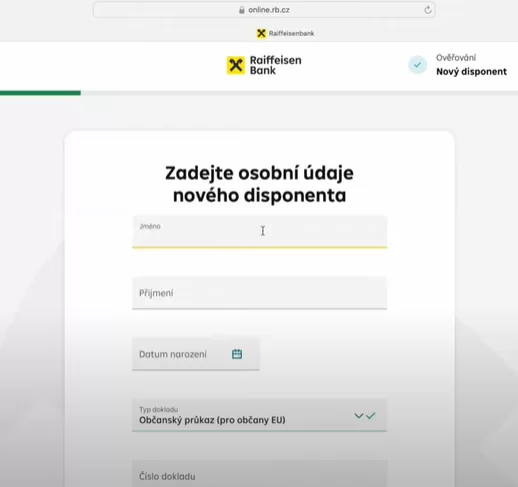The height and width of the screenshot is (487, 518).
Task: Click the Ověřování step label
Action: (456, 58)
